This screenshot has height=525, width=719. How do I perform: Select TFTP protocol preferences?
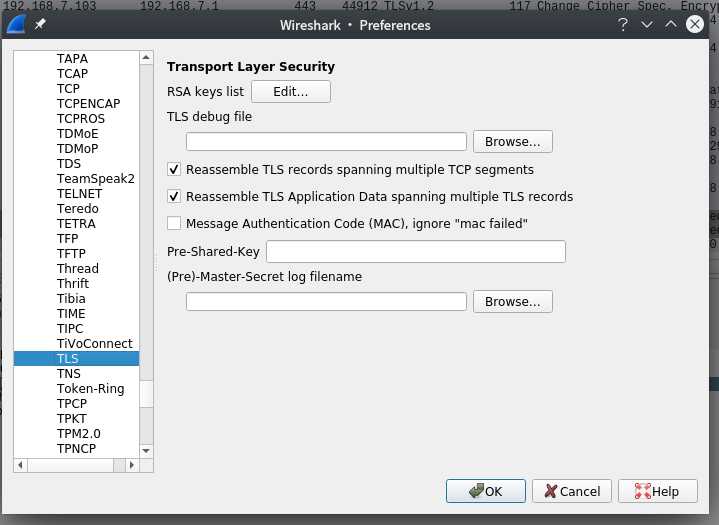71,254
